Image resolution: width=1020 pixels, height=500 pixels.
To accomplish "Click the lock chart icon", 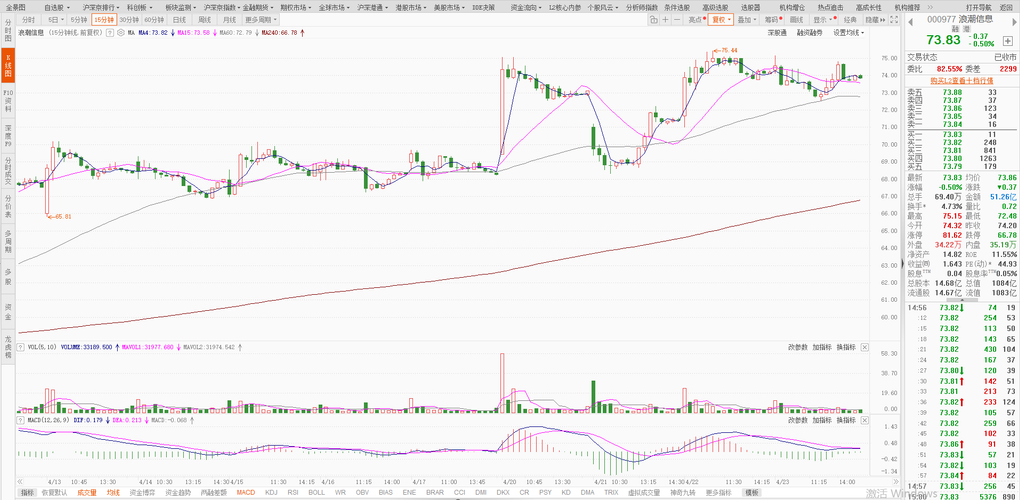I will [653, 20].
